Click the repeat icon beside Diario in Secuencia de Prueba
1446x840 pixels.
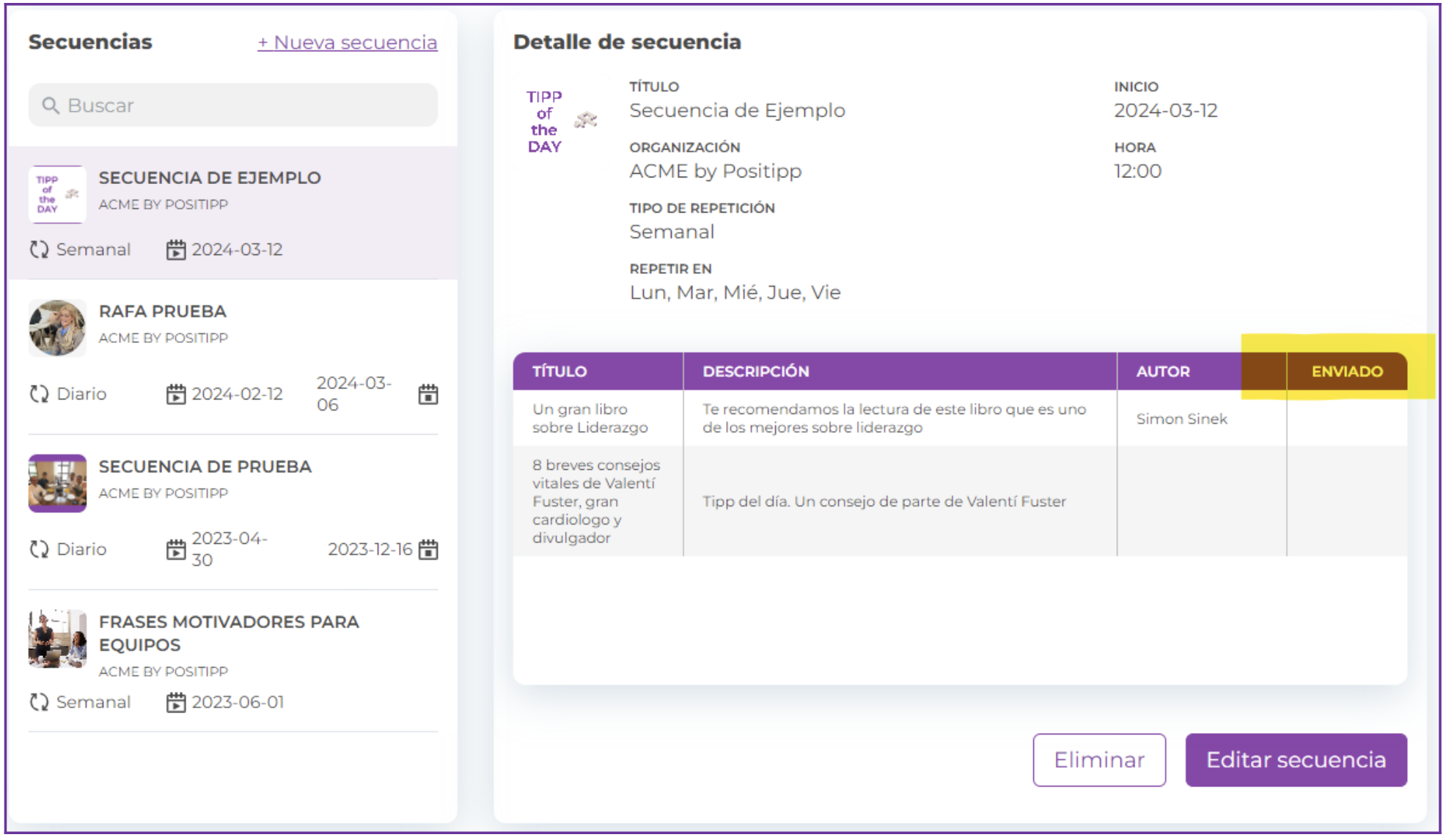pos(39,549)
